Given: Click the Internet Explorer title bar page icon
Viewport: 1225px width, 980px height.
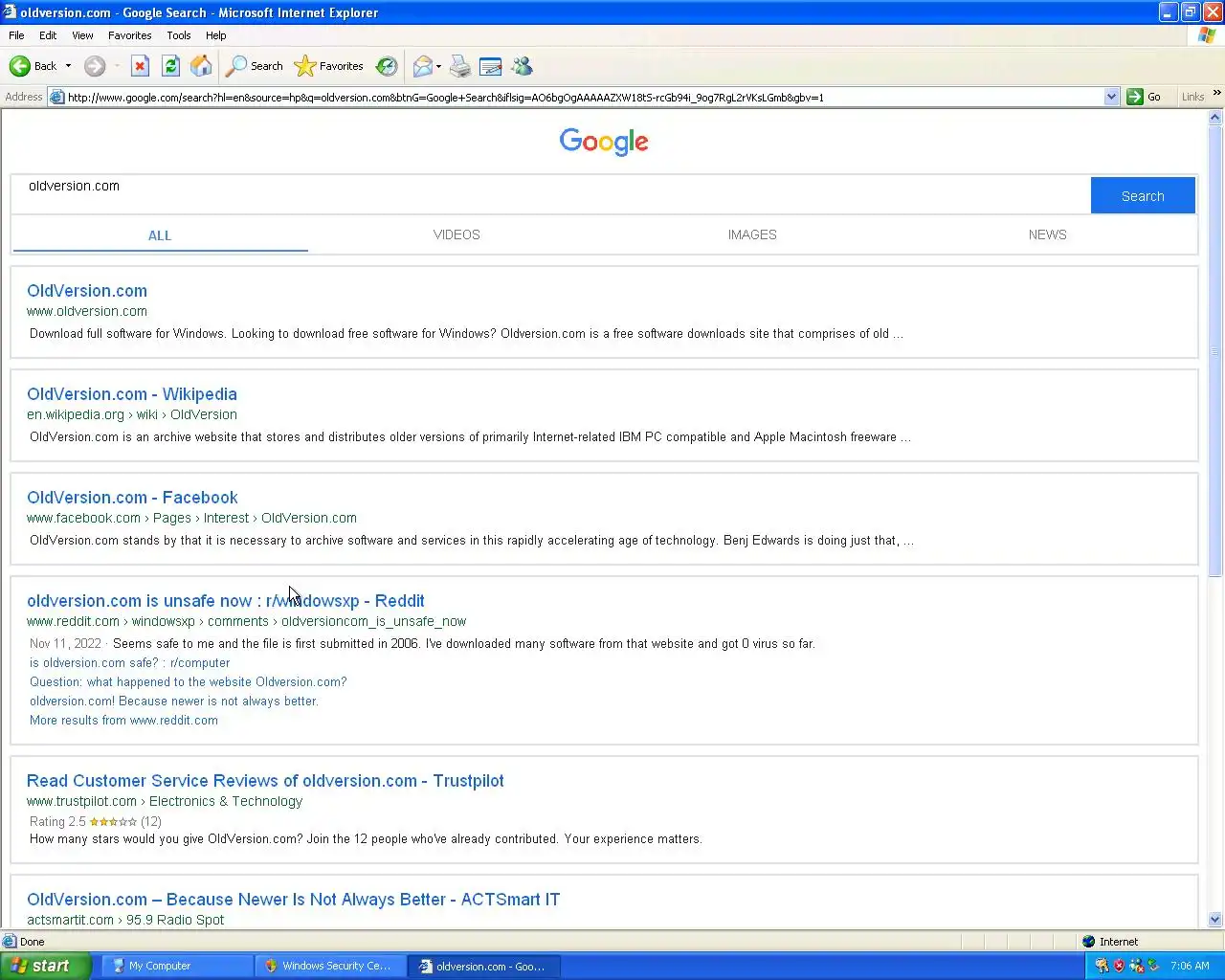Looking at the screenshot, I should point(10,12).
